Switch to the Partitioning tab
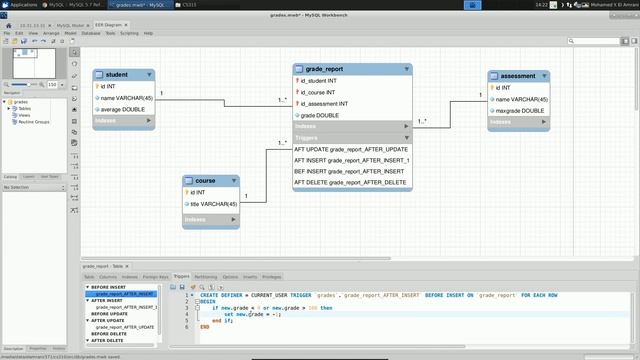The height and width of the screenshot is (360, 640). tap(206, 277)
